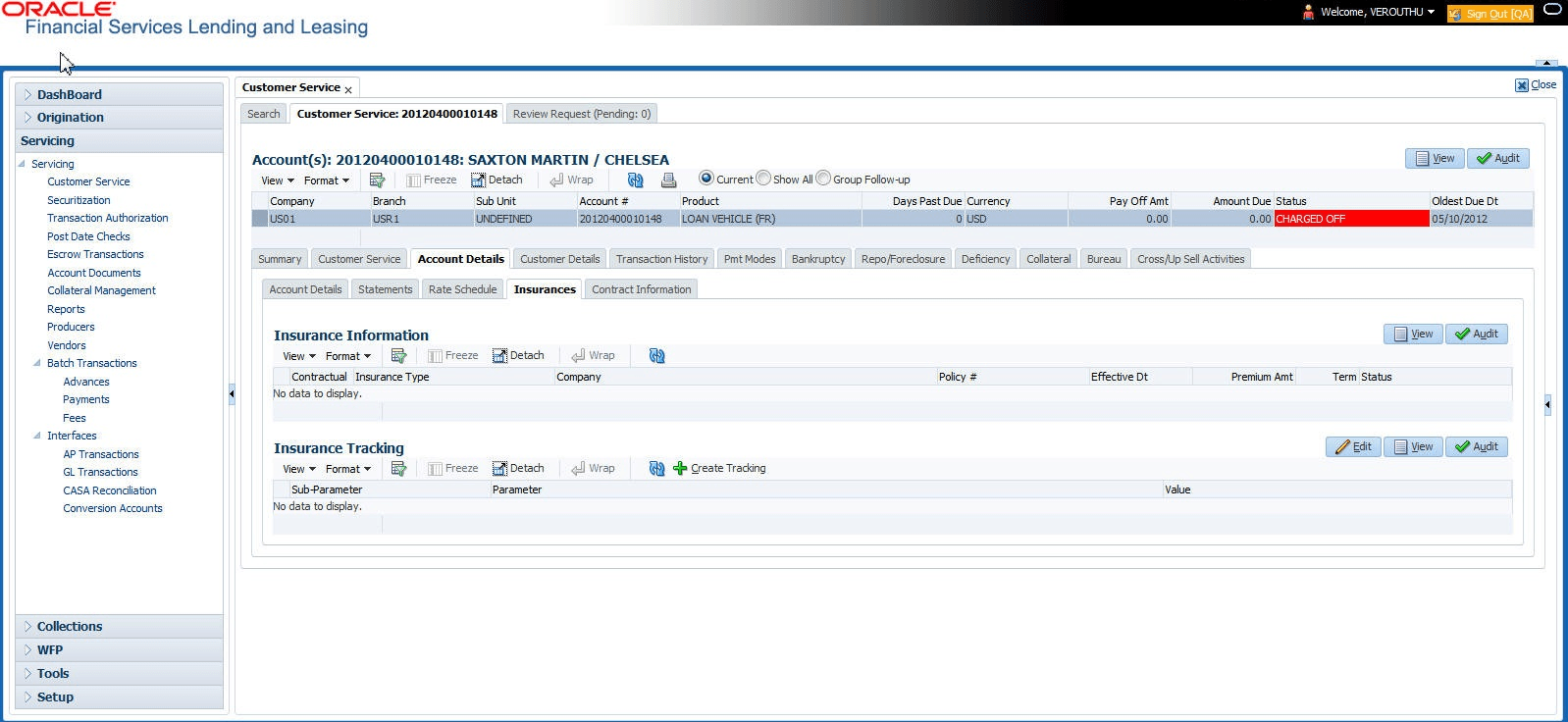Freeze column in Insurance Information
The height and width of the screenshot is (722, 1568).
(x=452, y=356)
